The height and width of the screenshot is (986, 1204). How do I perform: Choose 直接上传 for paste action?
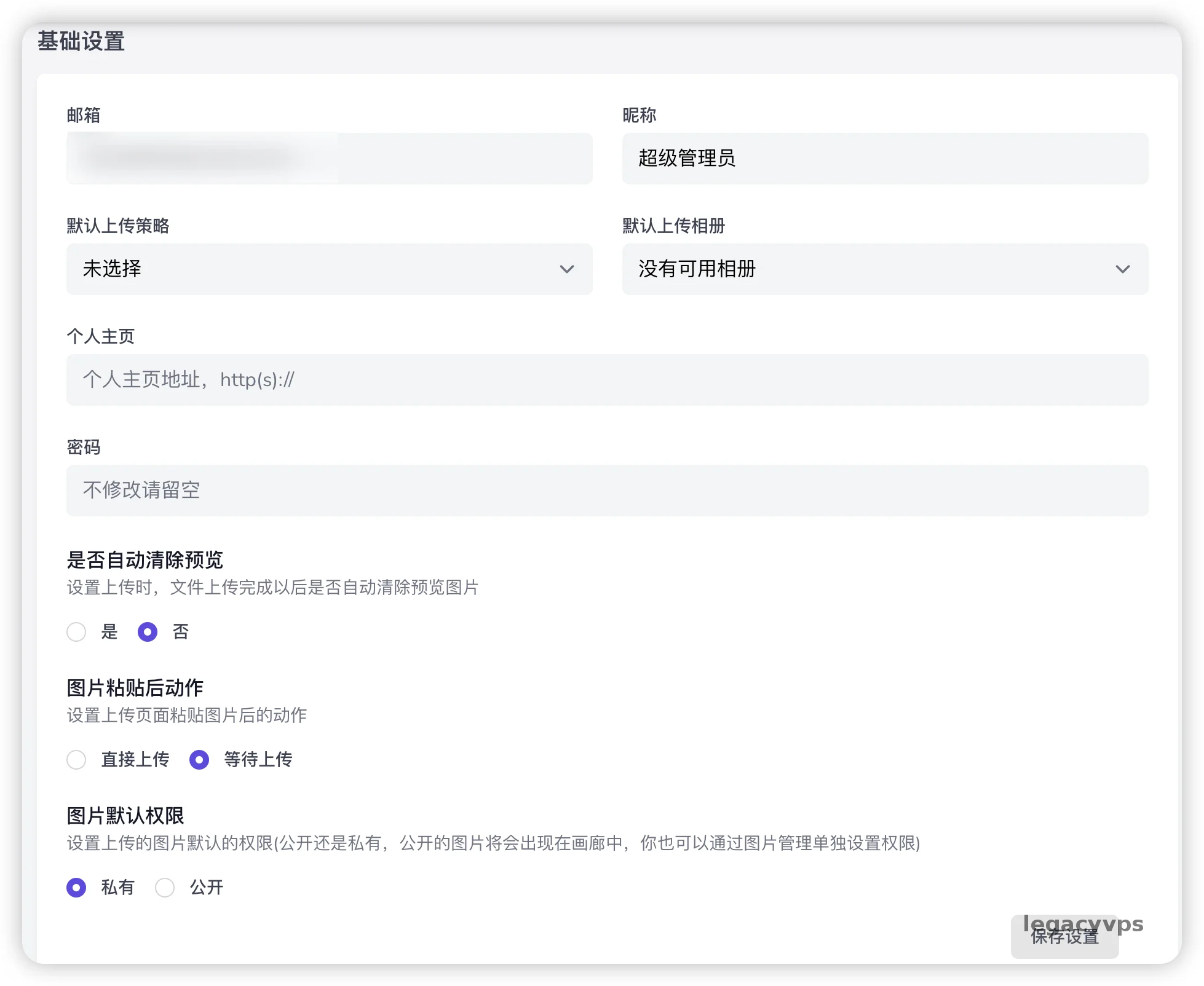coord(76,760)
